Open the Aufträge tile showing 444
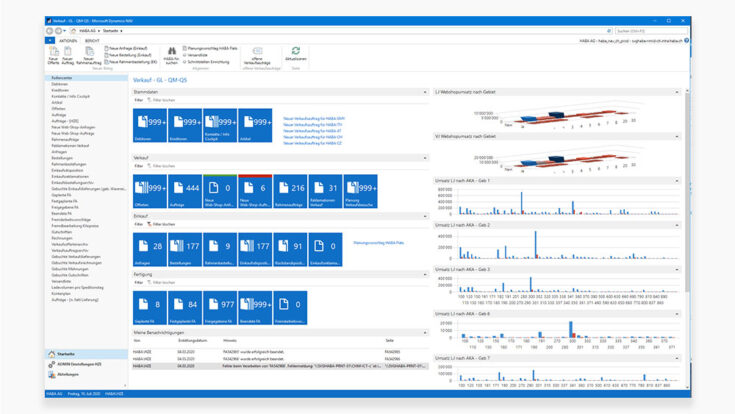Viewport: 735px width, 414px height. 186,190
